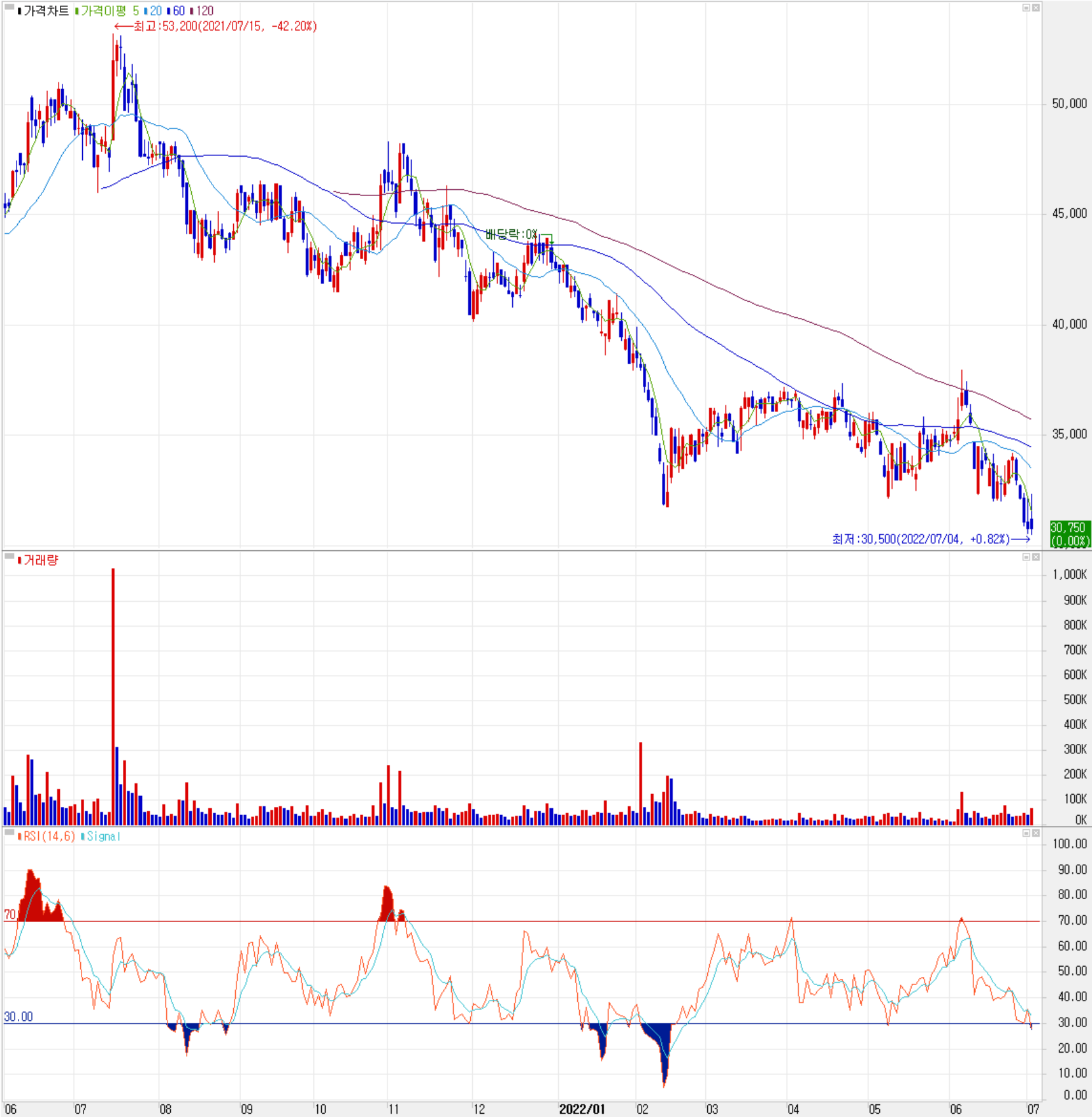The image size is (1092, 1117).
Task: Select the 거래량 legend label
Action: coord(38,560)
